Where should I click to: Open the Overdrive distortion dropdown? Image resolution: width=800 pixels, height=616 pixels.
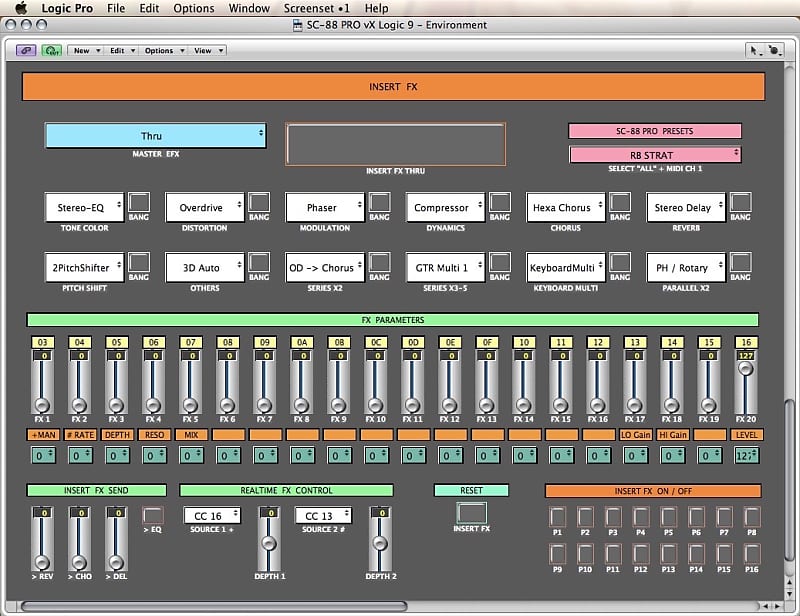[x=205, y=208]
